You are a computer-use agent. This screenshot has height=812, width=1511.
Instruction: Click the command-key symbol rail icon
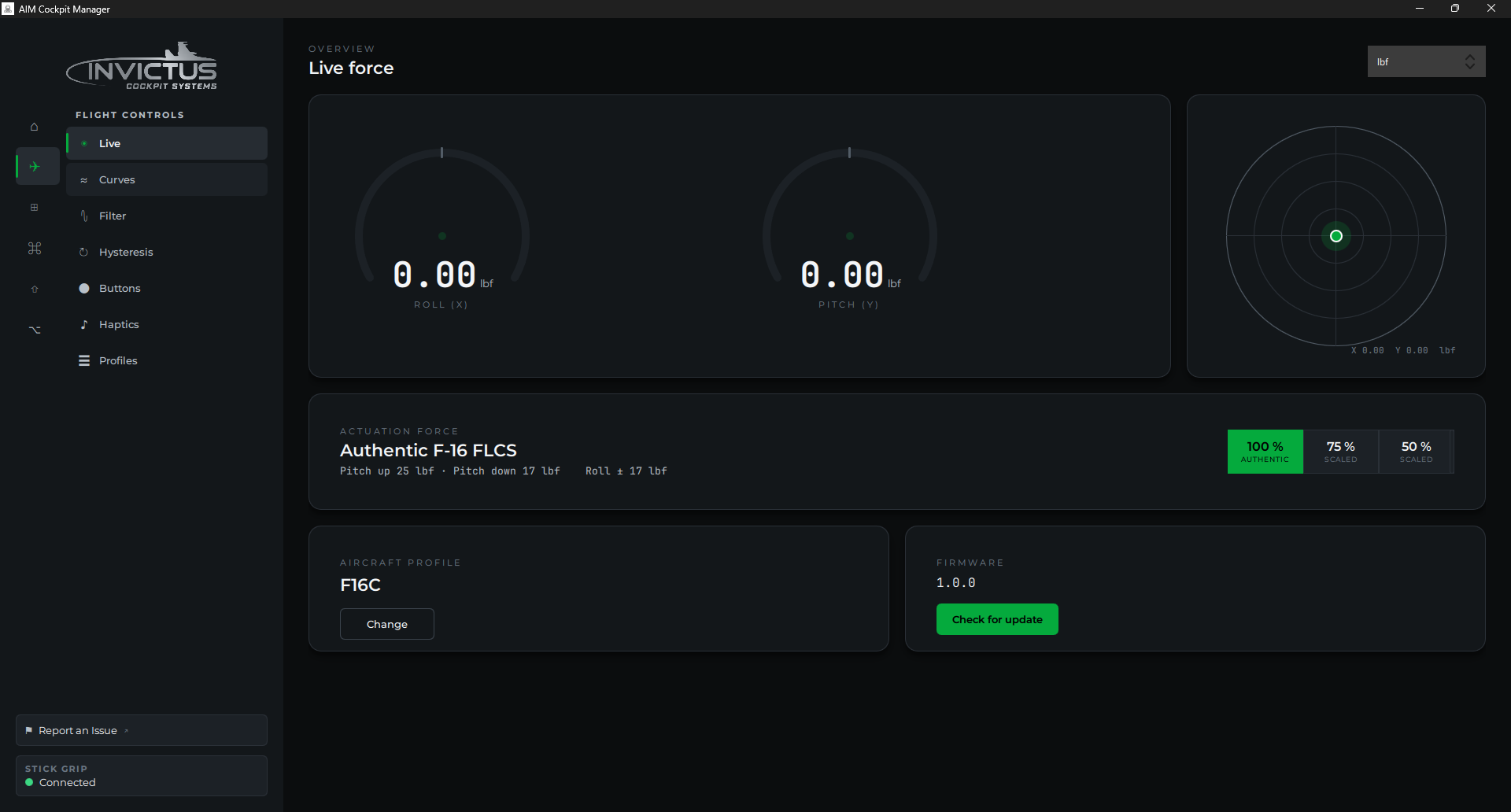point(34,249)
